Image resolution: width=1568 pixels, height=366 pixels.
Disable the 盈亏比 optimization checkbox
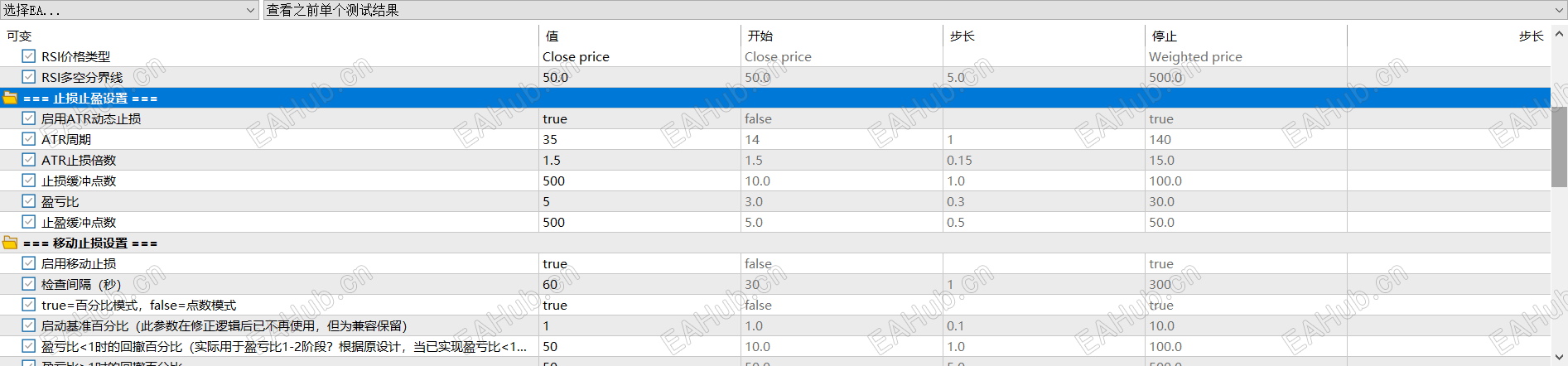[29, 201]
